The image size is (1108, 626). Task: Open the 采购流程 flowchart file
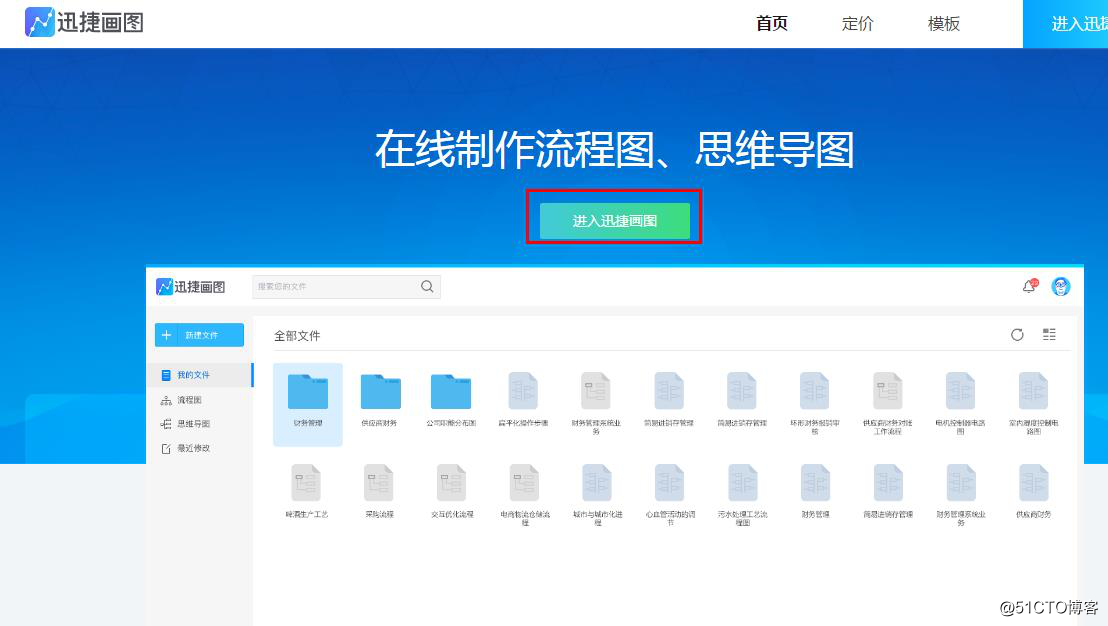(x=379, y=491)
